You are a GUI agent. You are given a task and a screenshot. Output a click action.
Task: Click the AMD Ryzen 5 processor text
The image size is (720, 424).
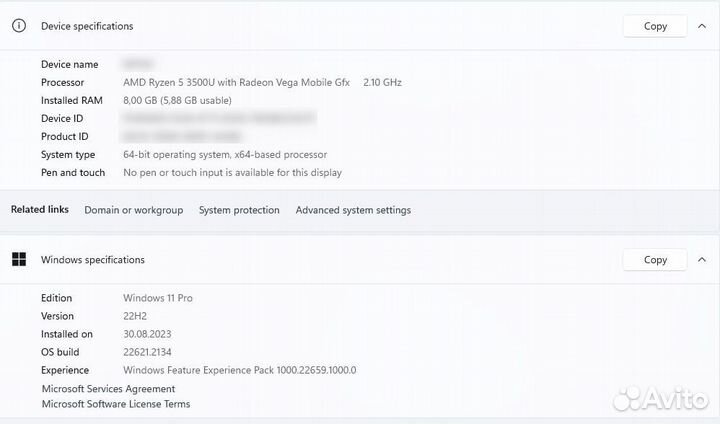(x=239, y=82)
